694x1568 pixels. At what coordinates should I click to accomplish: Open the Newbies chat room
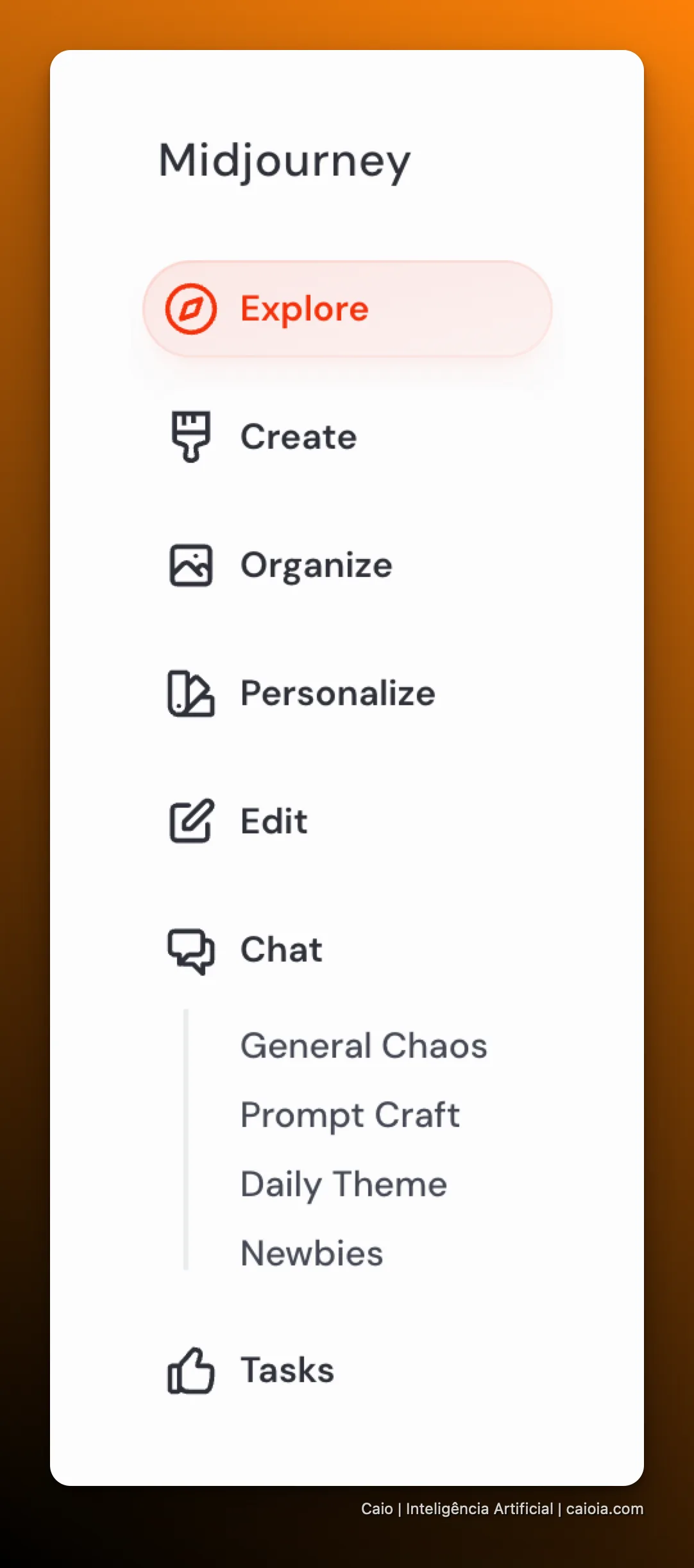pyautogui.click(x=312, y=1253)
